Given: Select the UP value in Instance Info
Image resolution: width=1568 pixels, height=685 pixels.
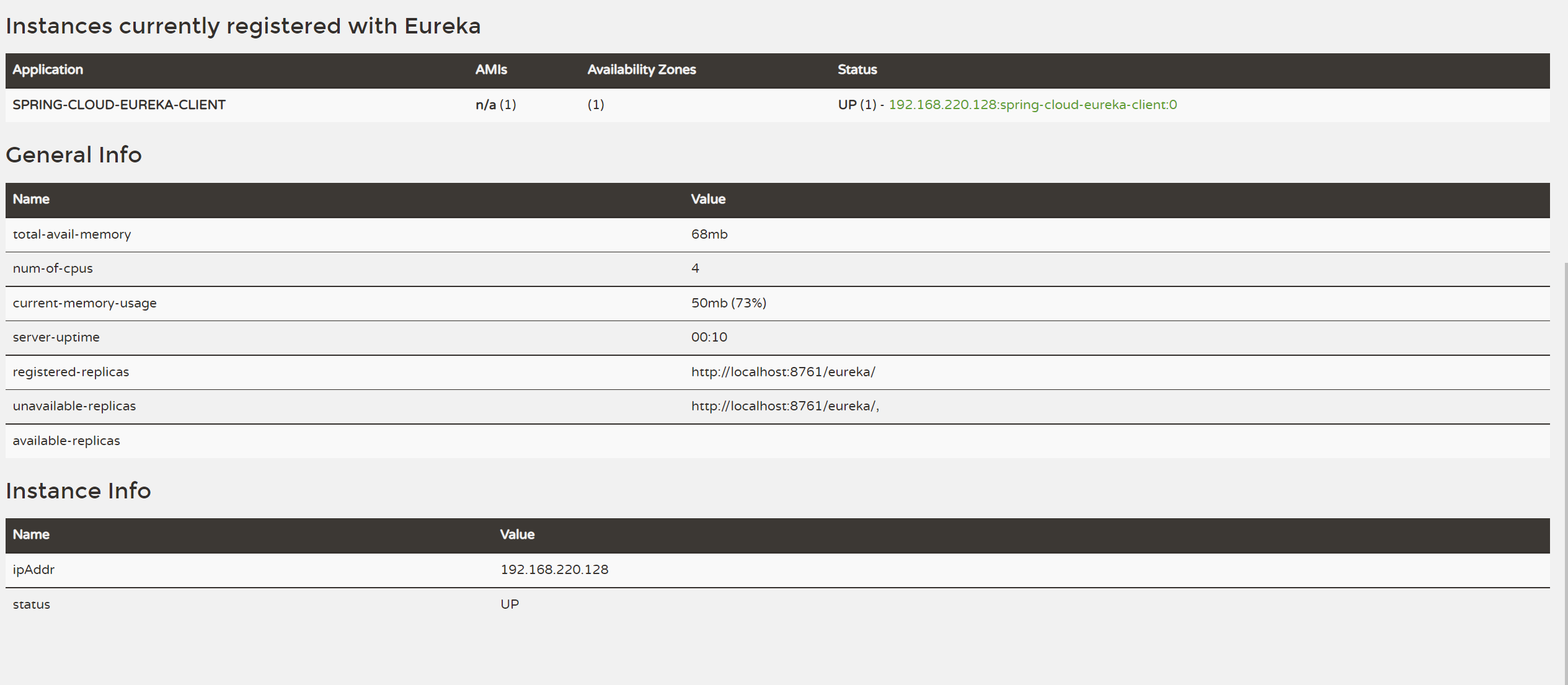Looking at the screenshot, I should pyautogui.click(x=510, y=604).
